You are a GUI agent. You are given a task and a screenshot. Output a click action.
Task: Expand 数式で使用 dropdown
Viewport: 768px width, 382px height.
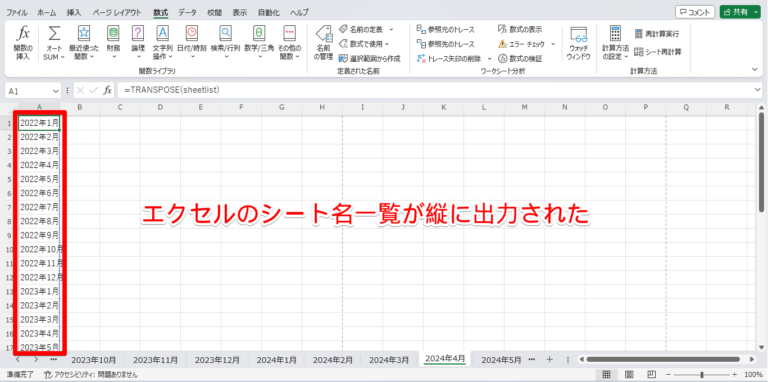387,44
